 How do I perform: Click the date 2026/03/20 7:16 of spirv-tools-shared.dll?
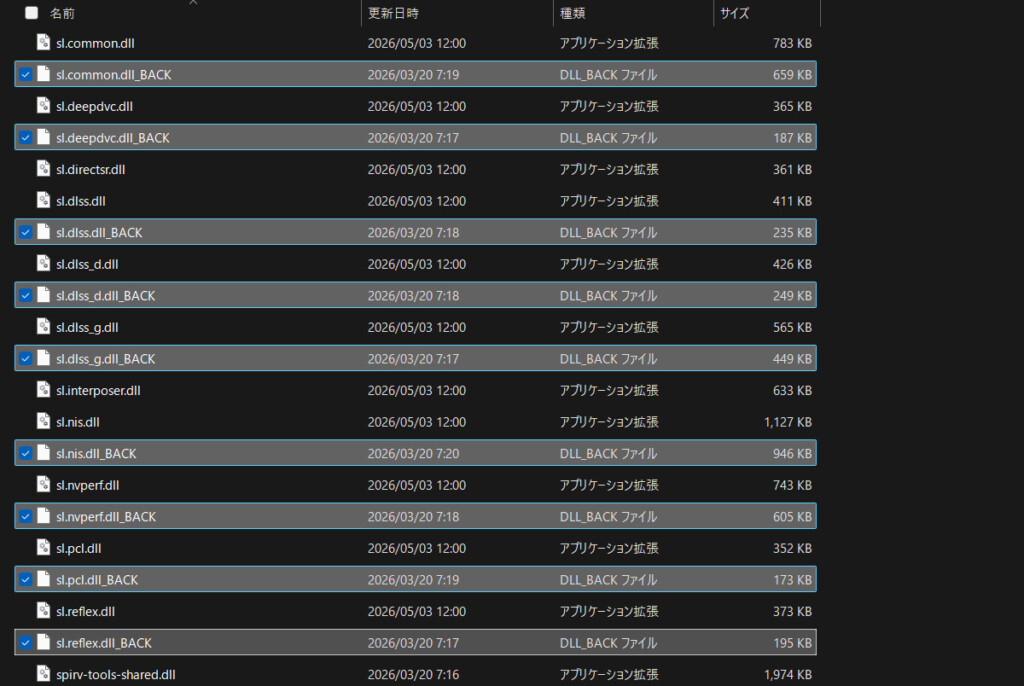pos(413,674)
